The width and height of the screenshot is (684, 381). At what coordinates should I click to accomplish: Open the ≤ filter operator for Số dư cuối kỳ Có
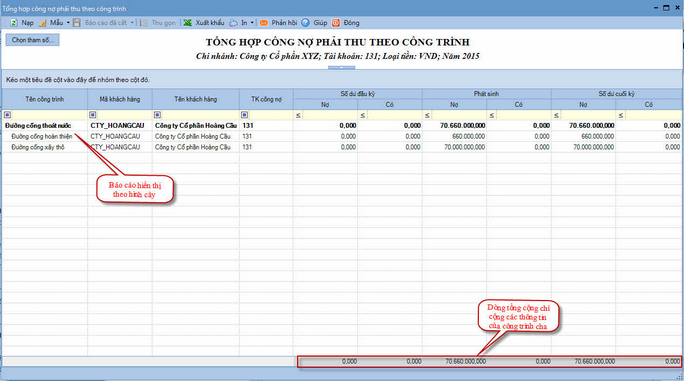[621, 115]
